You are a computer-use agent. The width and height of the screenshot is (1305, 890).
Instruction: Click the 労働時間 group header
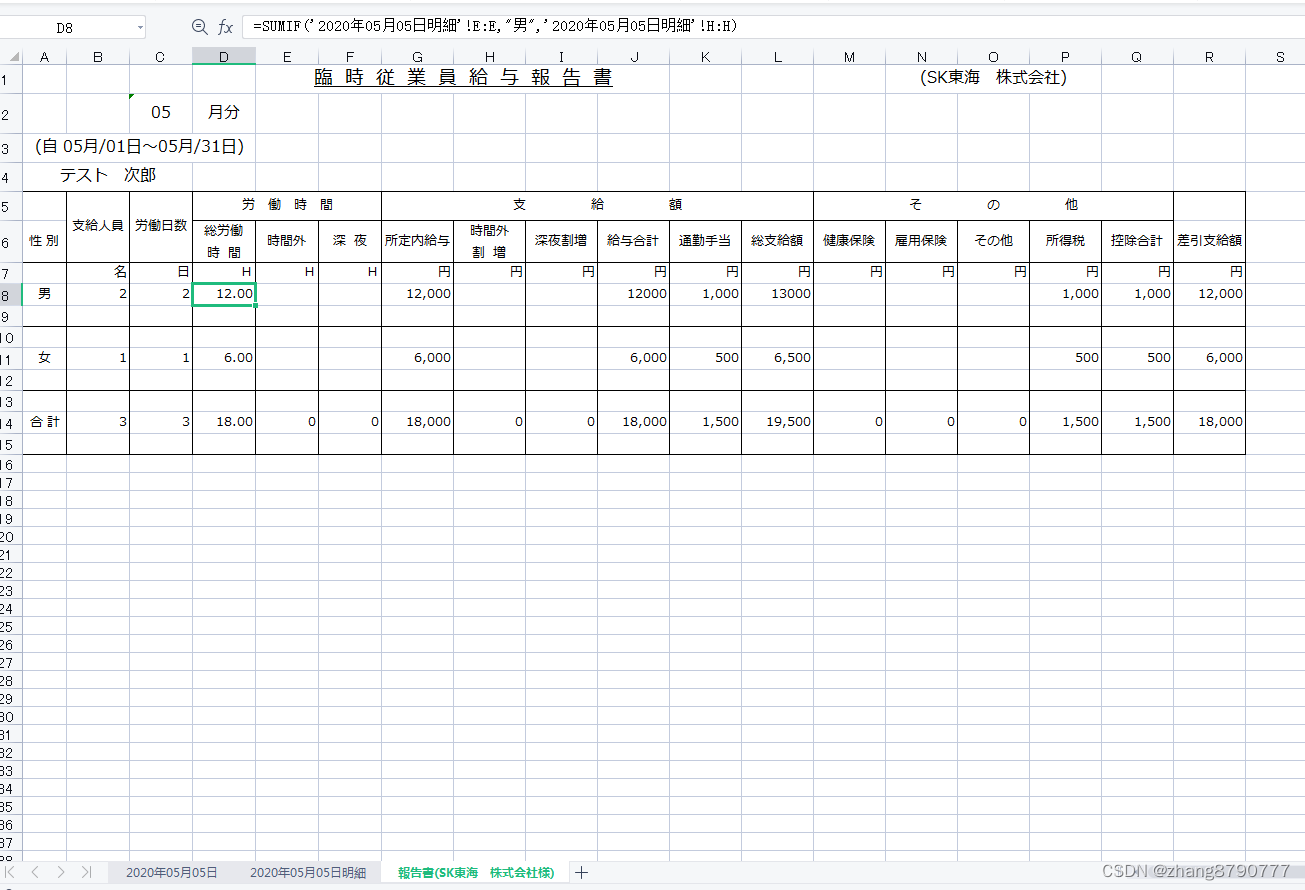click(x=287, y=204)
